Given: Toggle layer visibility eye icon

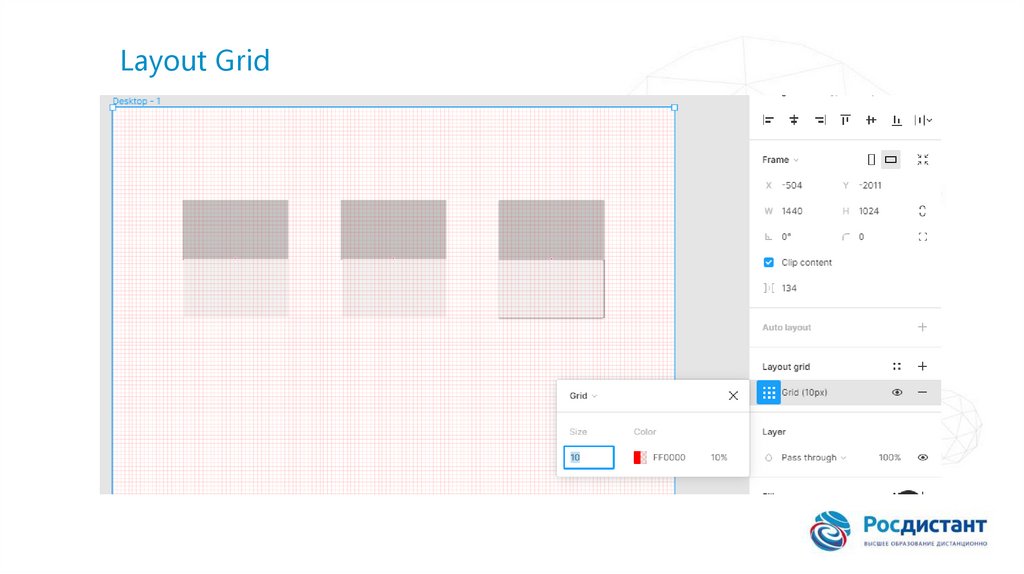Looking at the screenshot, I should pos(922,457).
